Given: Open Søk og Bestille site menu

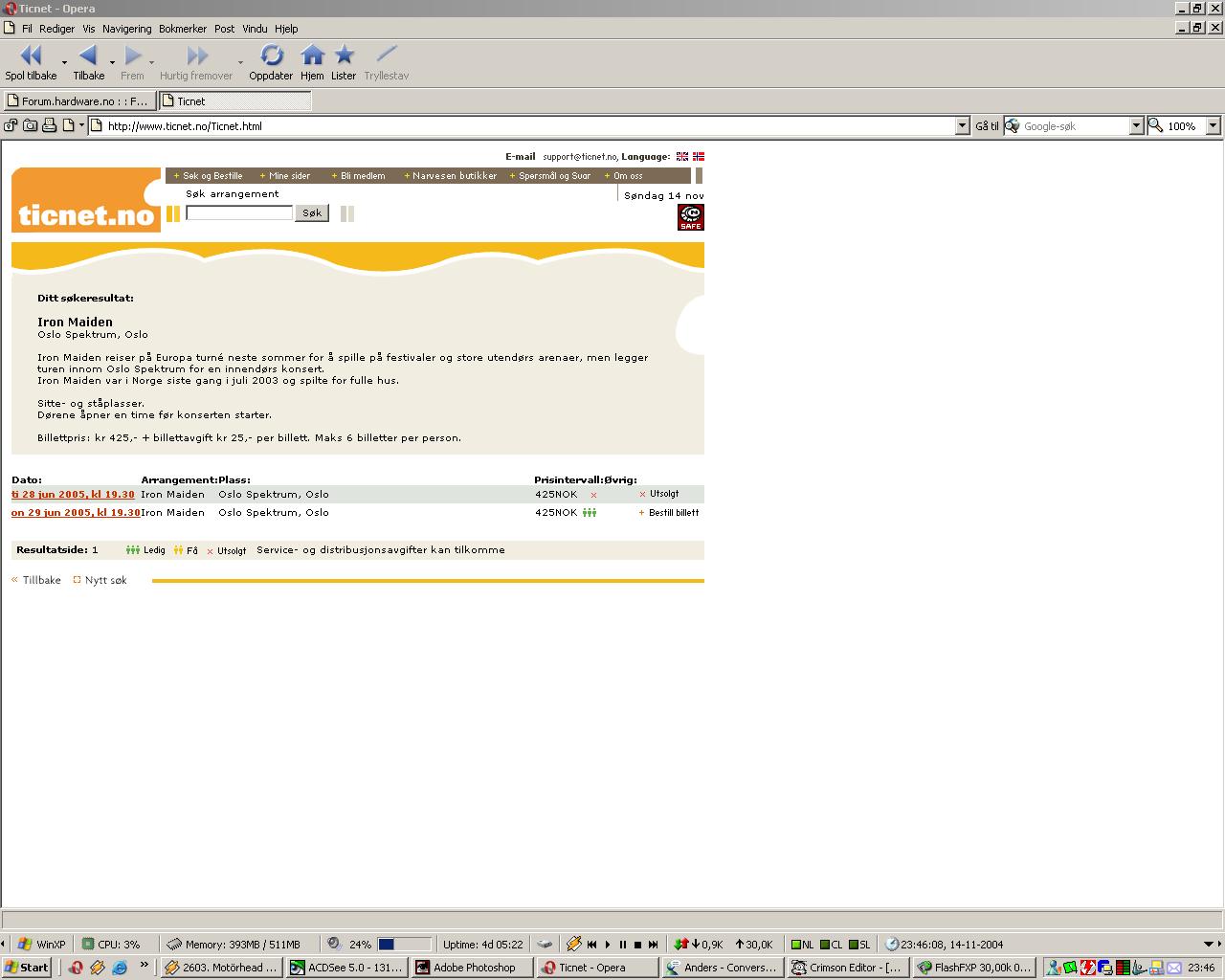Looking at the screenshot, I should [x=208, y=176].
